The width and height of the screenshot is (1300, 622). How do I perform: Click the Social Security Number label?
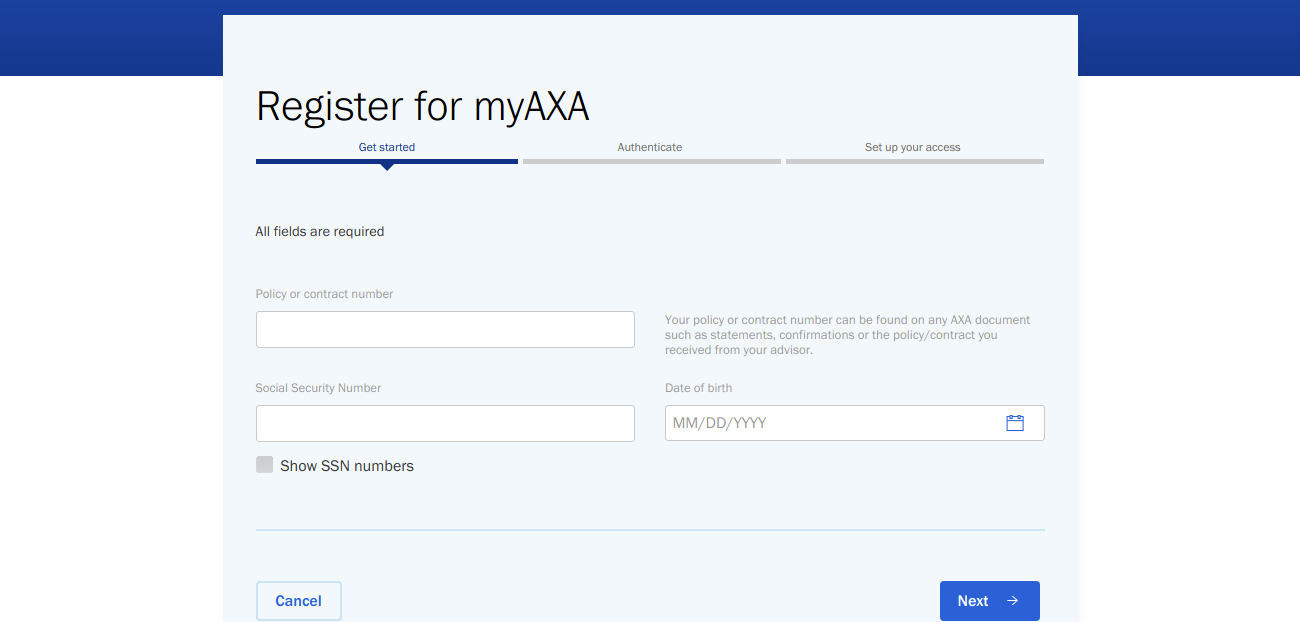click(318, 388)
